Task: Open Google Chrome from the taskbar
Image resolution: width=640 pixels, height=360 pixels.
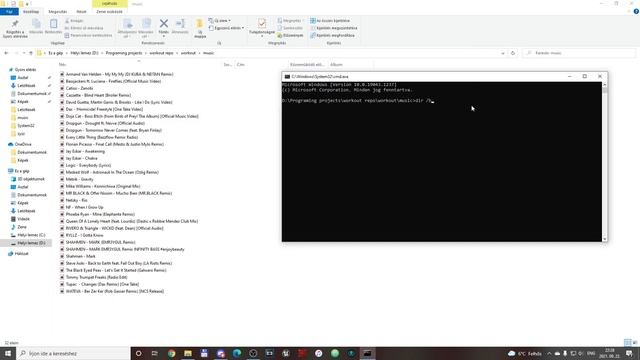Action: coord(171,353)
